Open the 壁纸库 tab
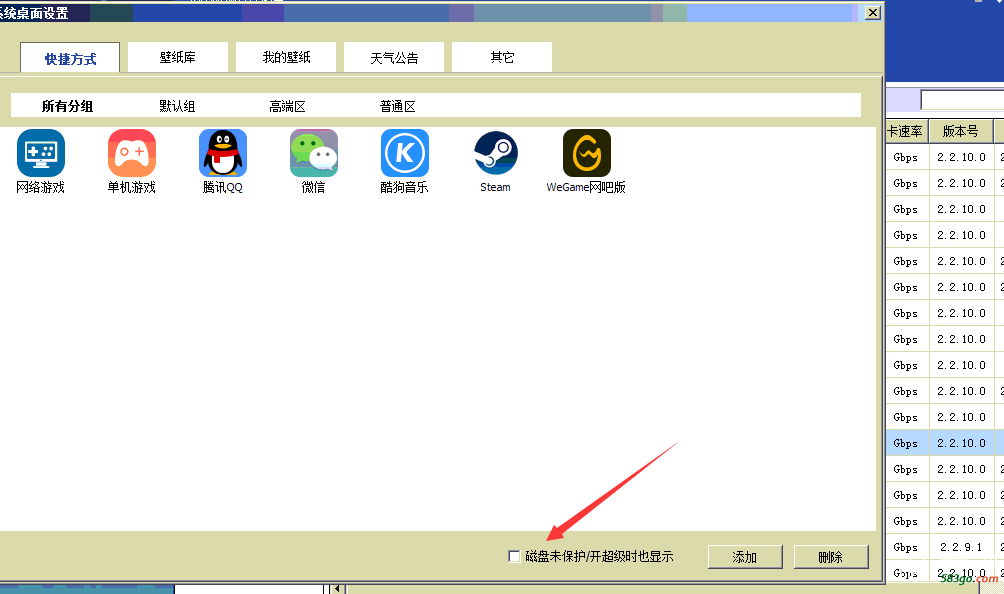Screen dimensions: 1004x594 click(177, 57)
